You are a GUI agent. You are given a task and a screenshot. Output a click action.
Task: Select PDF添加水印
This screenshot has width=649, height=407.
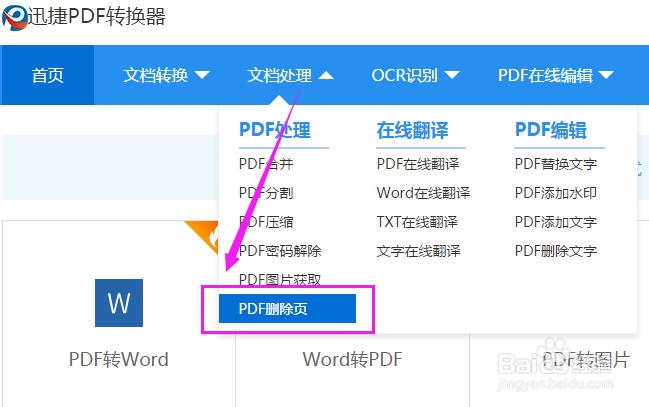click(556, 193)
